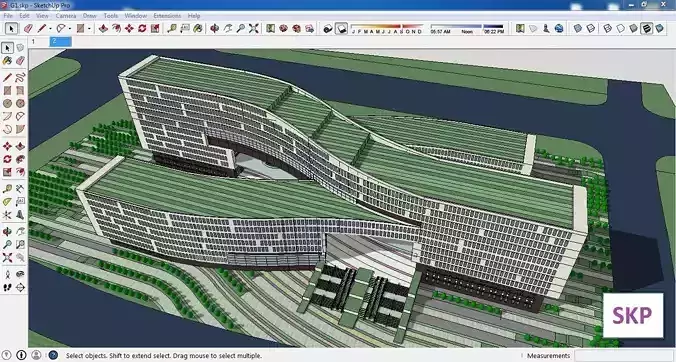Click the Photo Textures person icon
This screenshot has height=362, width=676.
pyautogui.click(x=546, y=28)
